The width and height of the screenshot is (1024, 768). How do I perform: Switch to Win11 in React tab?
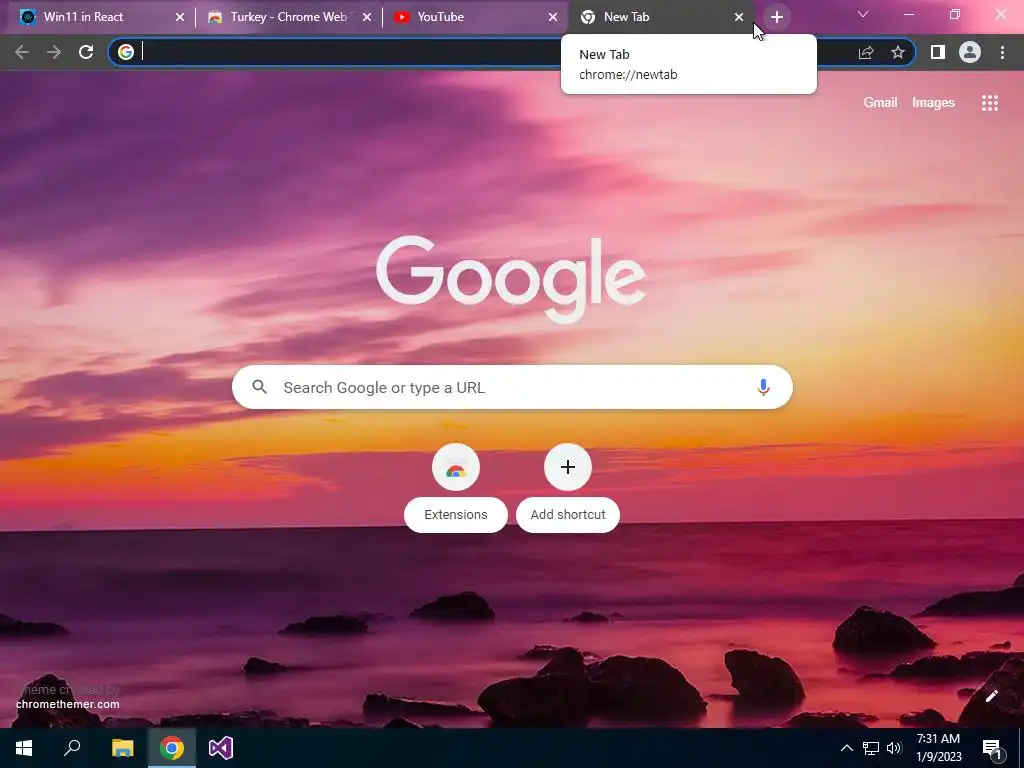coord(101,17)
